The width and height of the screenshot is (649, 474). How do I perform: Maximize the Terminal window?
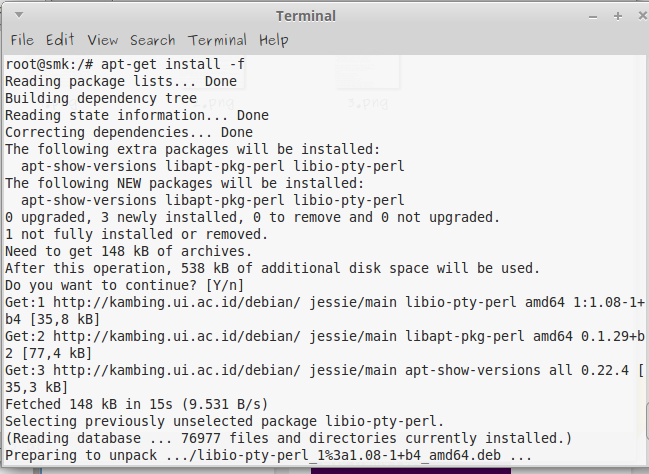[x=617, y=16]
